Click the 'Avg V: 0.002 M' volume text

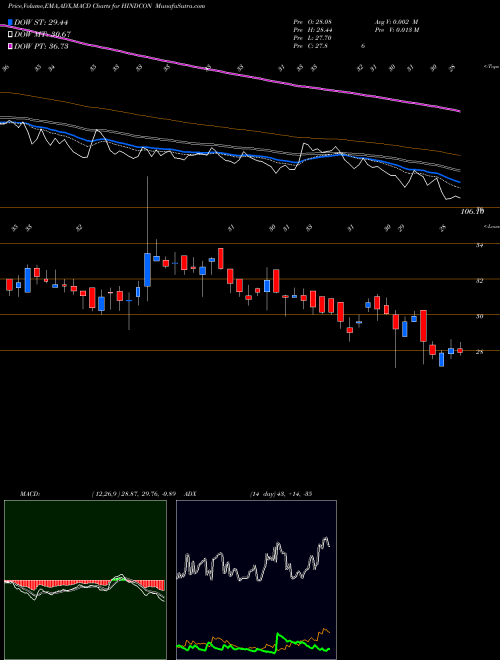coord(396,22)
